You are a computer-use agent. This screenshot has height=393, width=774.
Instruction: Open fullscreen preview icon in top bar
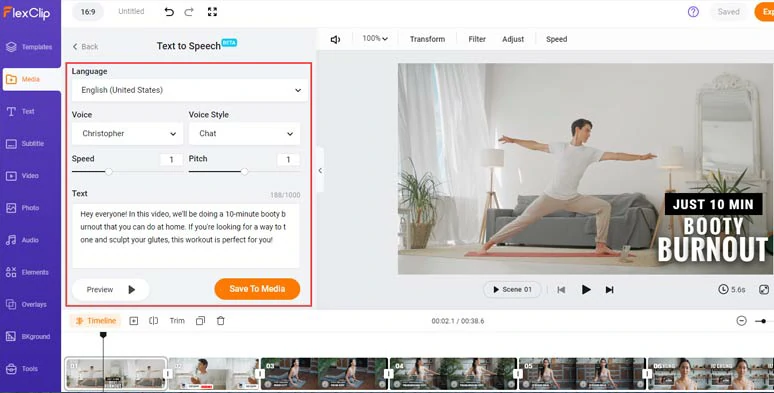click(x=212, y=12)
